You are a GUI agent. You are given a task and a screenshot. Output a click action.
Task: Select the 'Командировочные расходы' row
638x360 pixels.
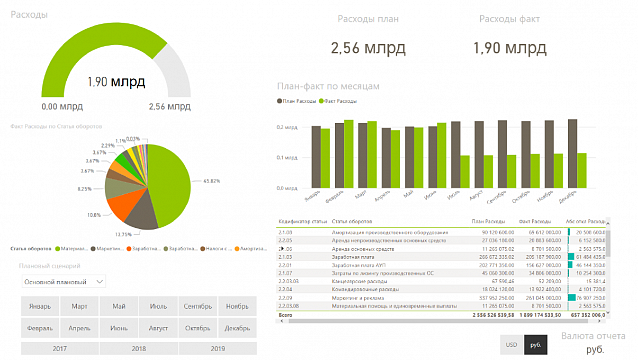click(441, 289)
